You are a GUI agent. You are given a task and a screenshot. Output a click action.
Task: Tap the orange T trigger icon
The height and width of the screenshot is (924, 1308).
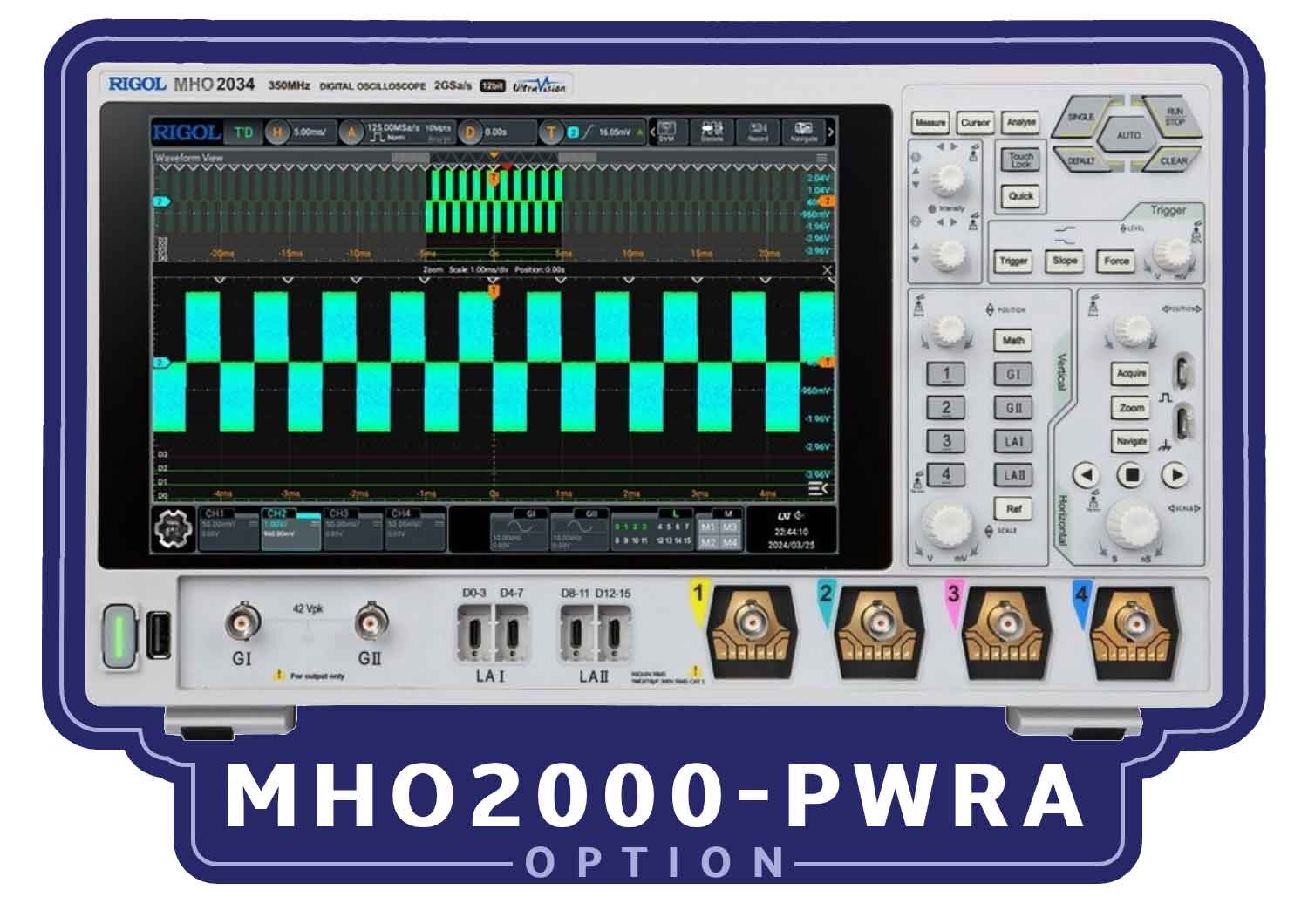(551, 132)
